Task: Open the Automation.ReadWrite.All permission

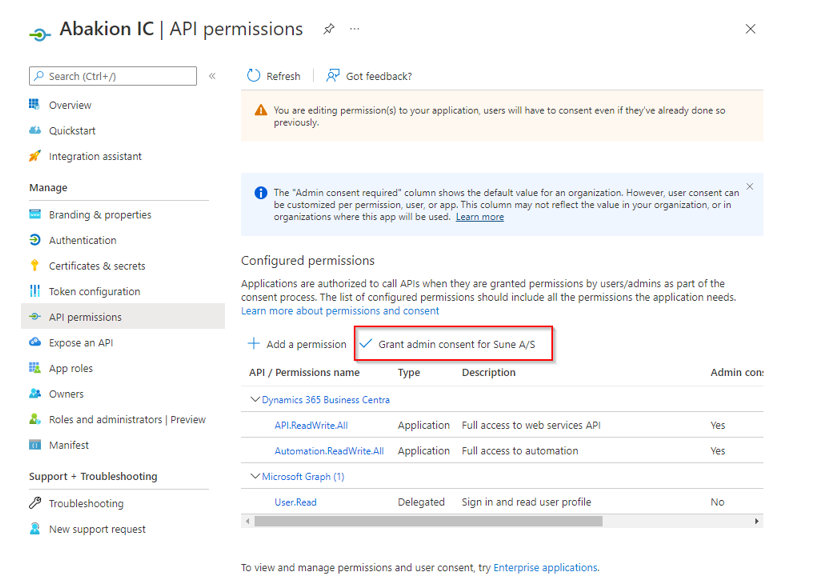Action: coord(329,451)
